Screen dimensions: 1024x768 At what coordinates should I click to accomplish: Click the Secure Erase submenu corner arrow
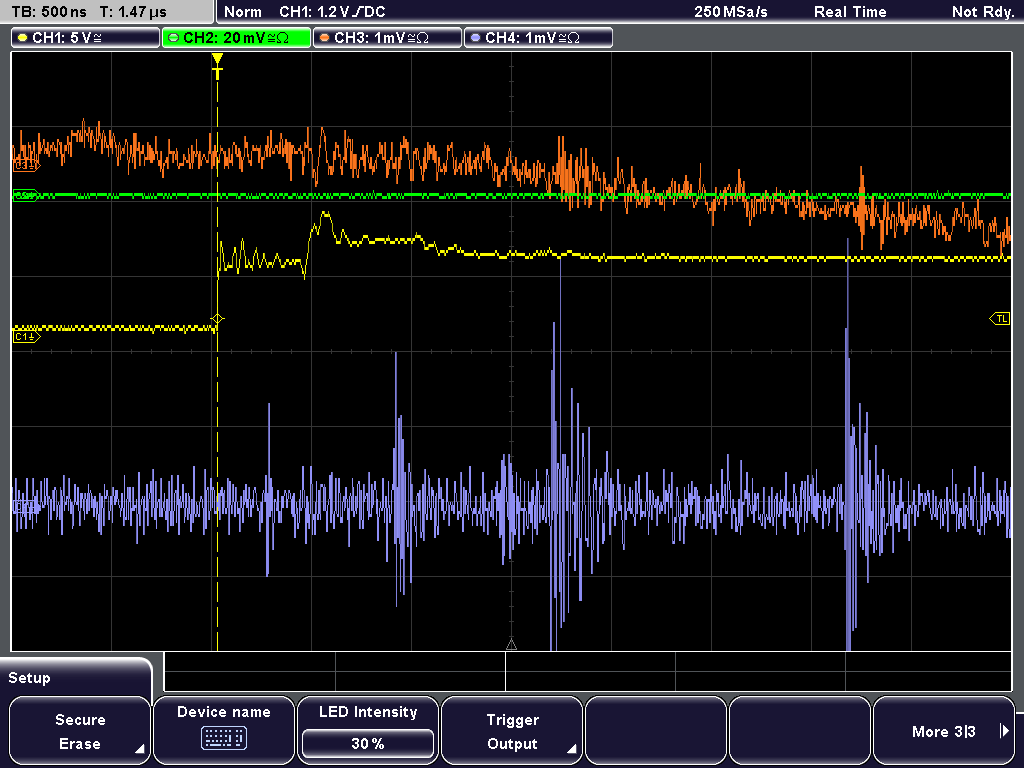[139, 749]
